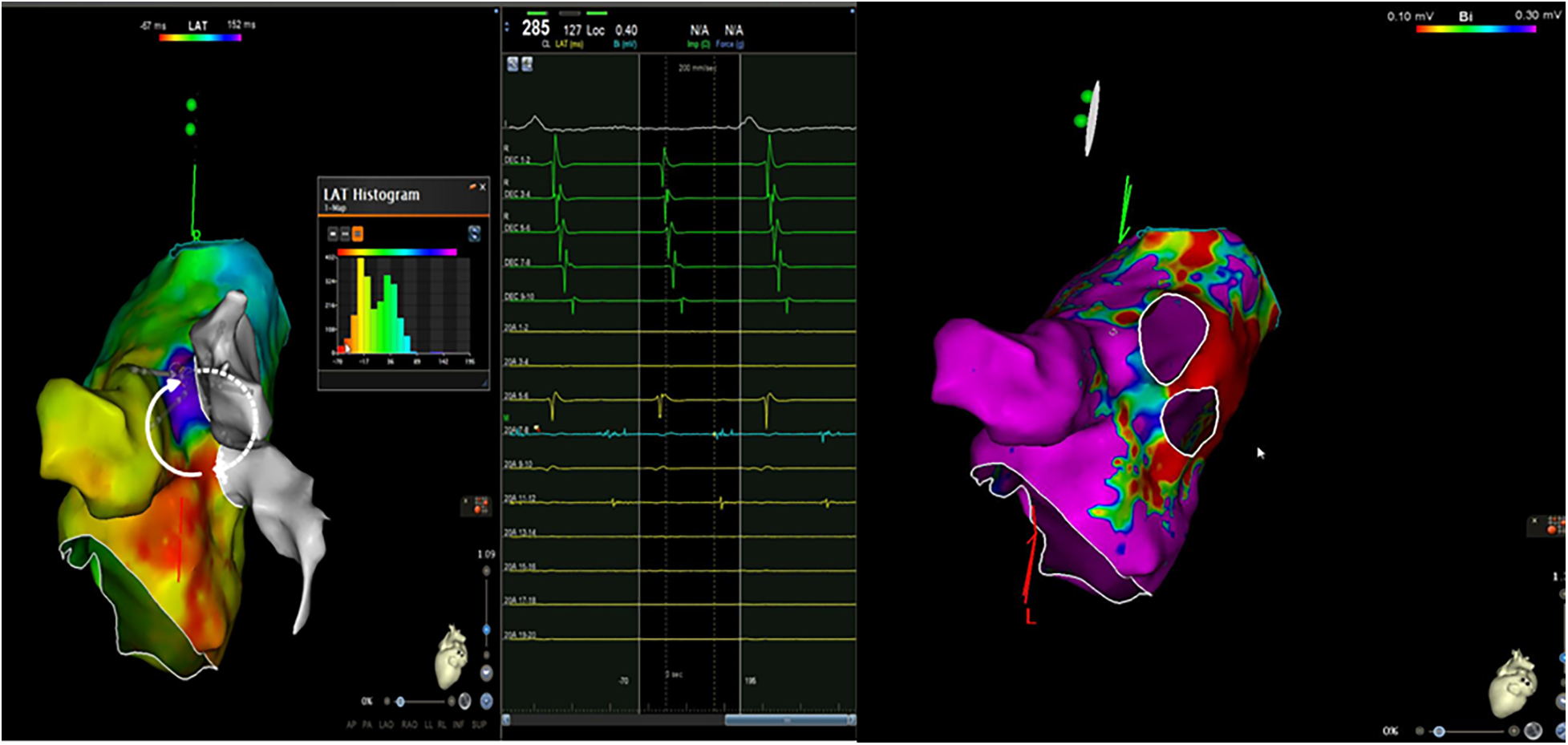Click the transparency sphere icon in right map
Viewport: 1568px width, 745px height.
click(1532, 731)
